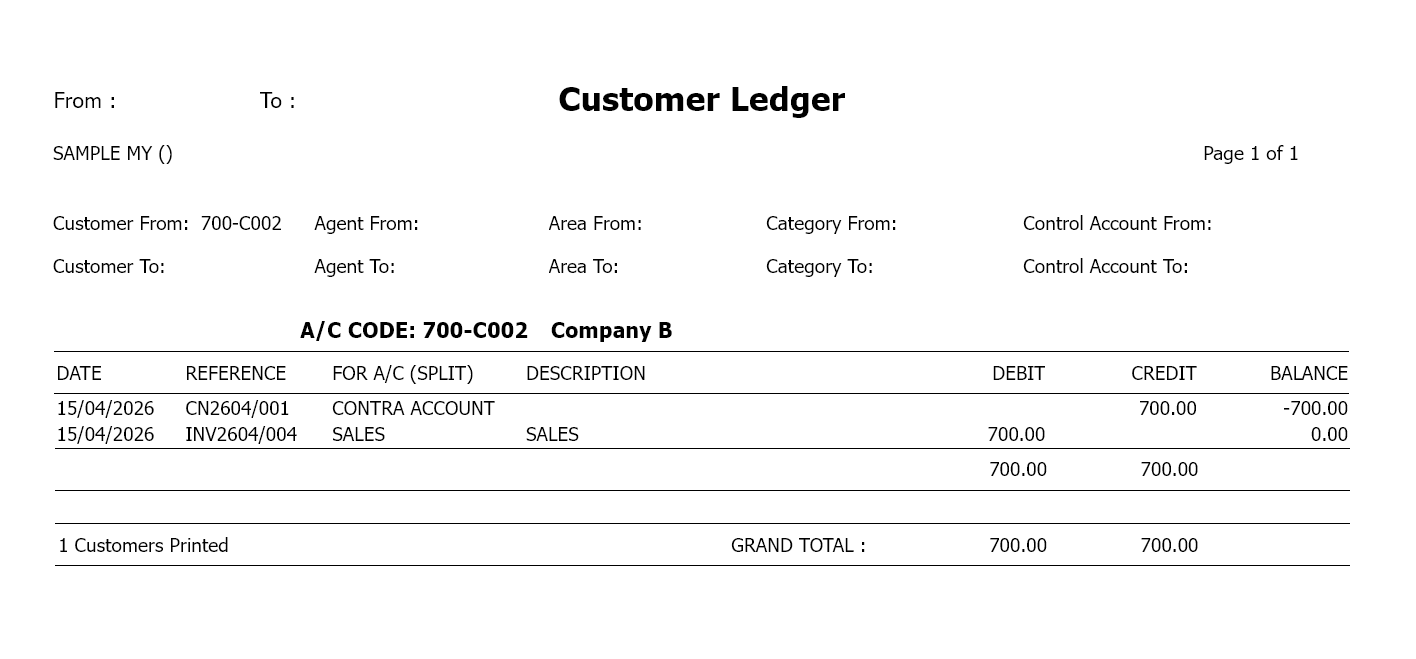This screenshot has height=659, width=1416.
Task: Click the CN2604/001 reference entry
Action: [237, 409]
